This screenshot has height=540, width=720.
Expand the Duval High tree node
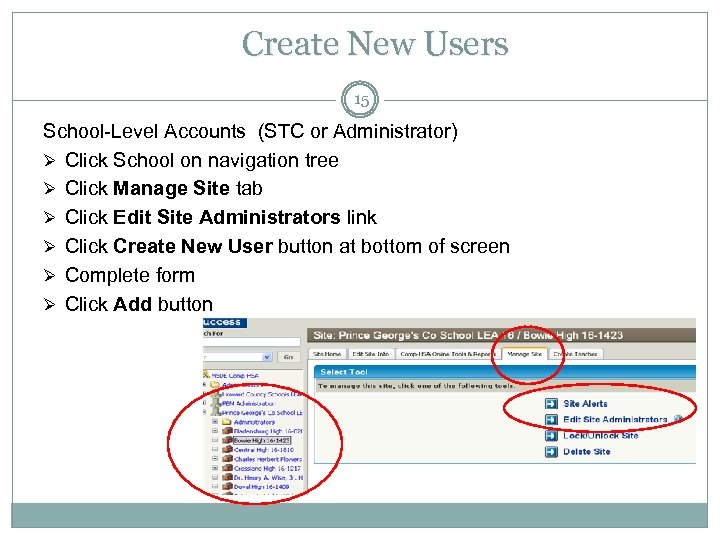click(215, 486)
